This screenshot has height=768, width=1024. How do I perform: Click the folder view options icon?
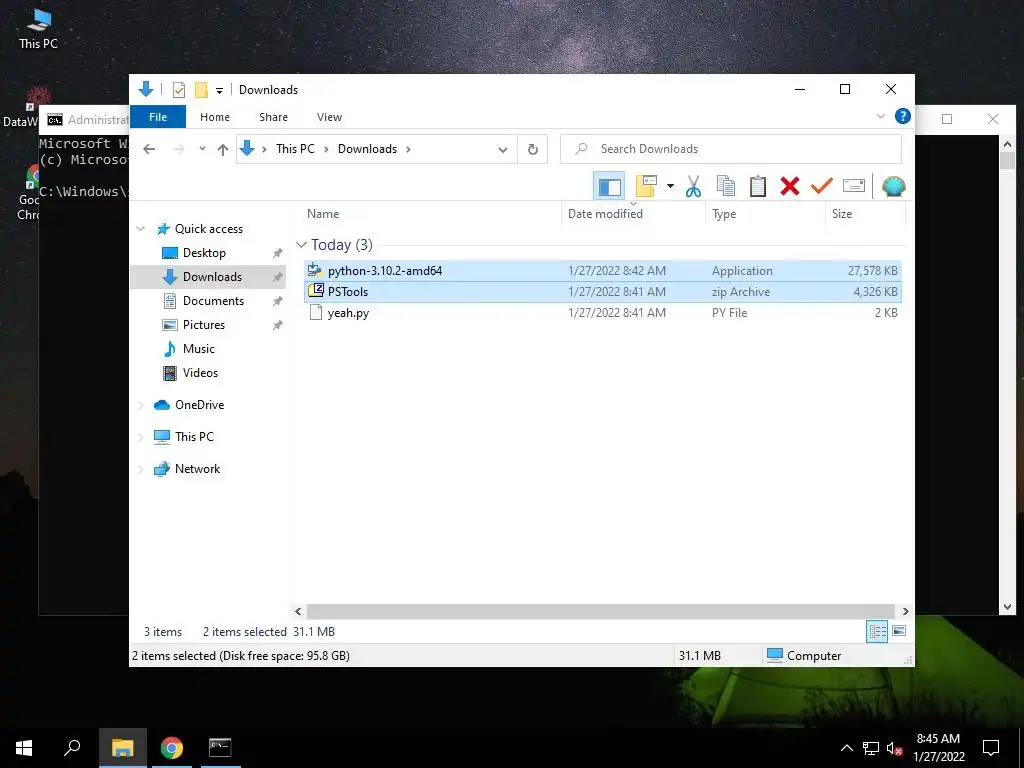point(646,187)
